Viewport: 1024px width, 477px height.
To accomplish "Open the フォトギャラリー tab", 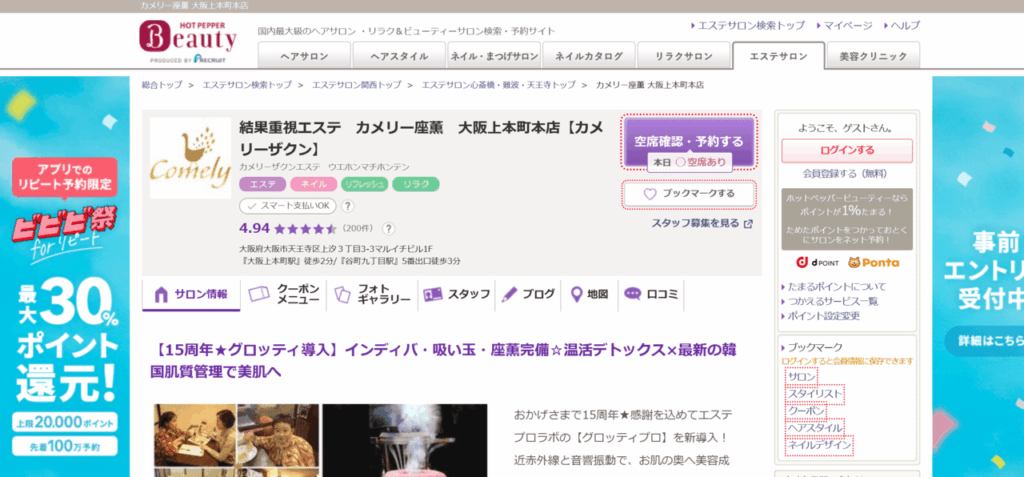I will 372,295.
